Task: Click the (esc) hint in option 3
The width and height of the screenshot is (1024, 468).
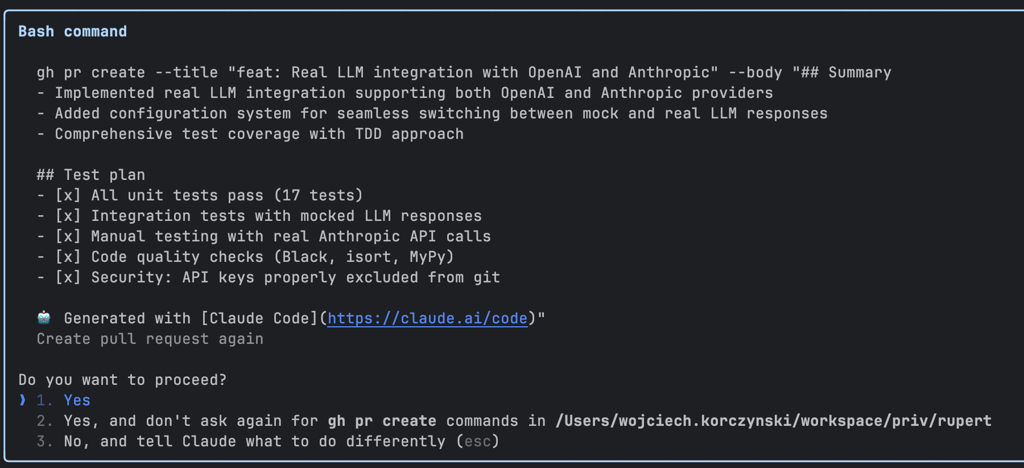Action: 481,441
